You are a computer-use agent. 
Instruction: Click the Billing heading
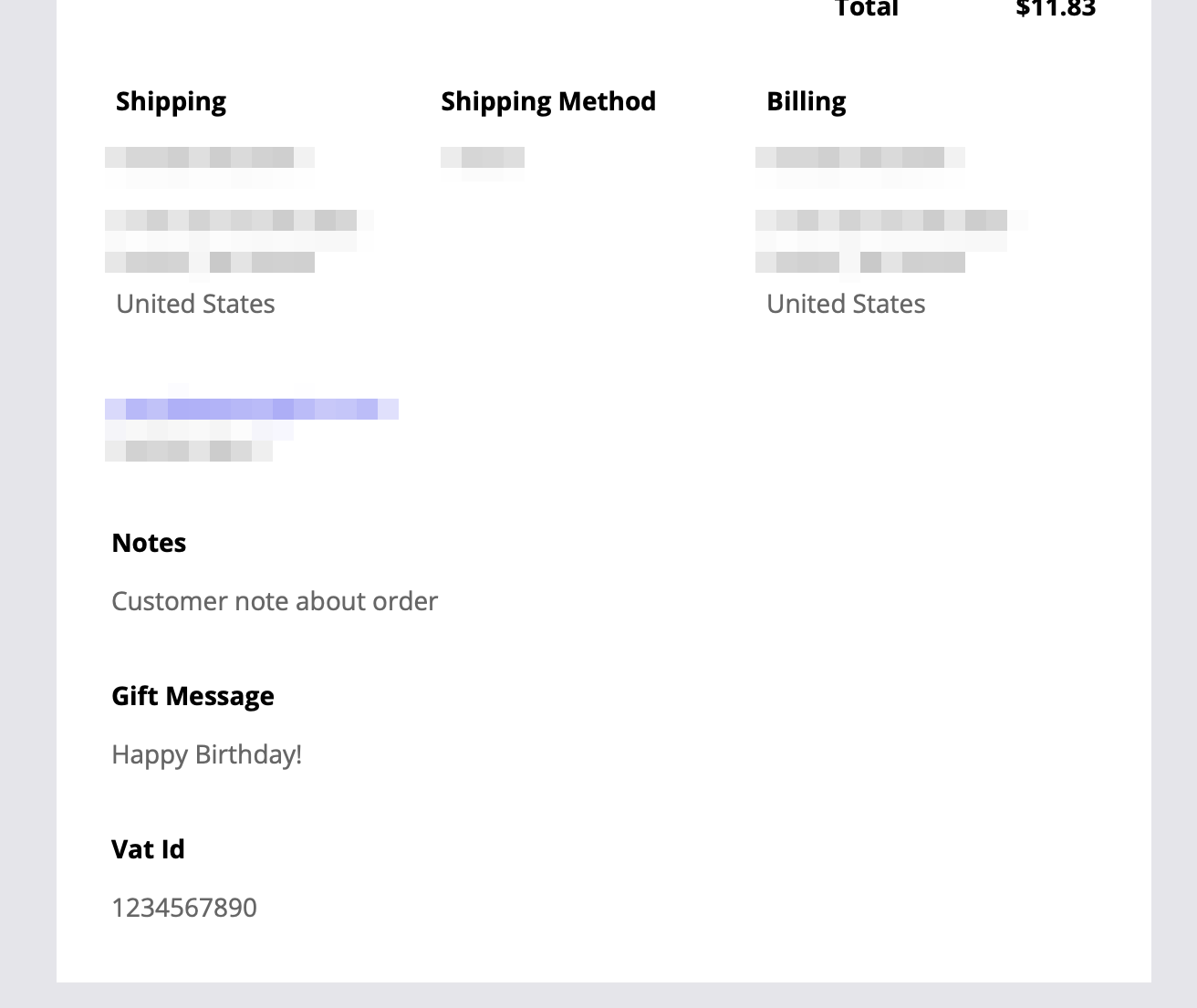tap(807, 101)
